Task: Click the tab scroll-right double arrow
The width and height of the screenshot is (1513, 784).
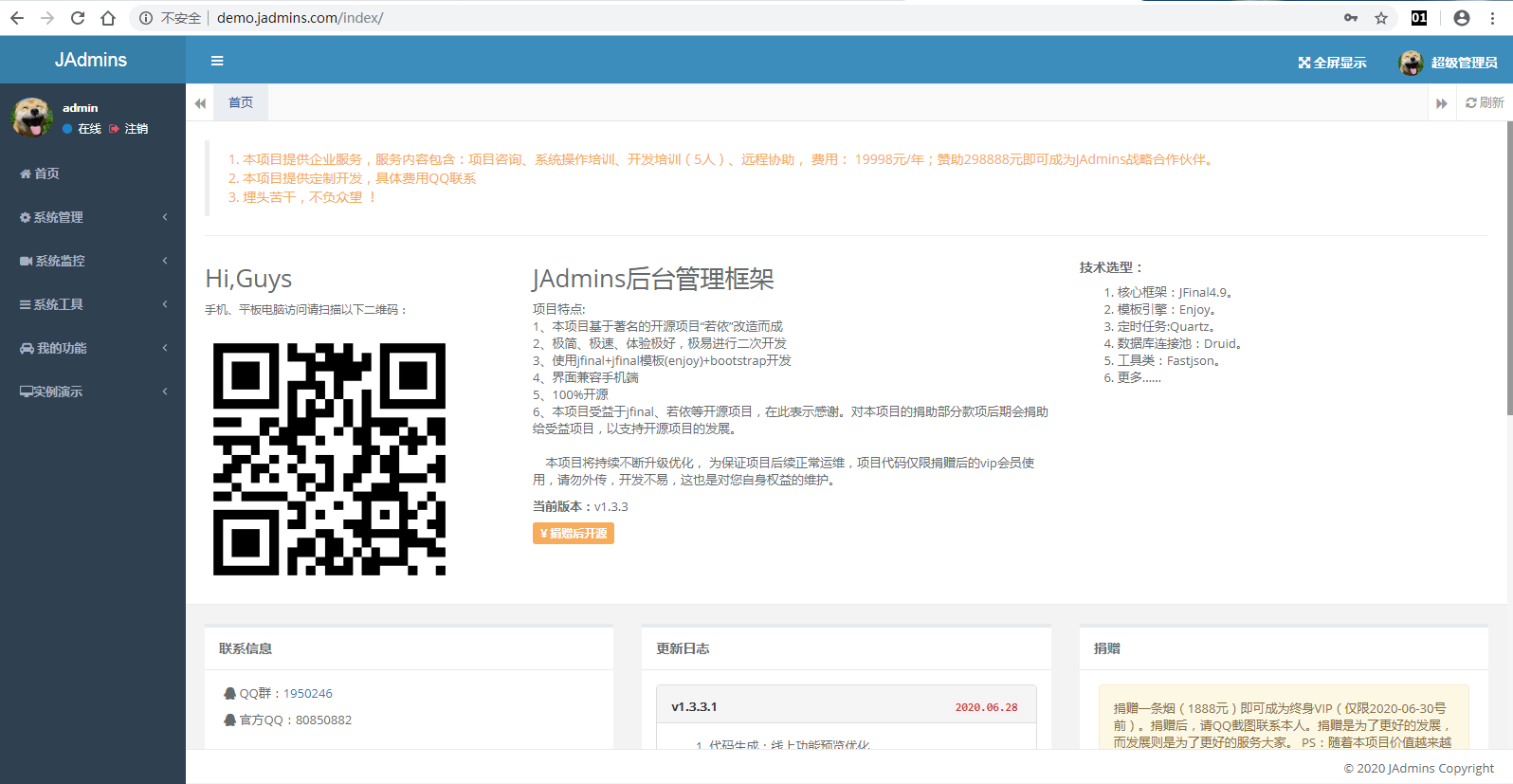Action: (x=1442, y=103)
